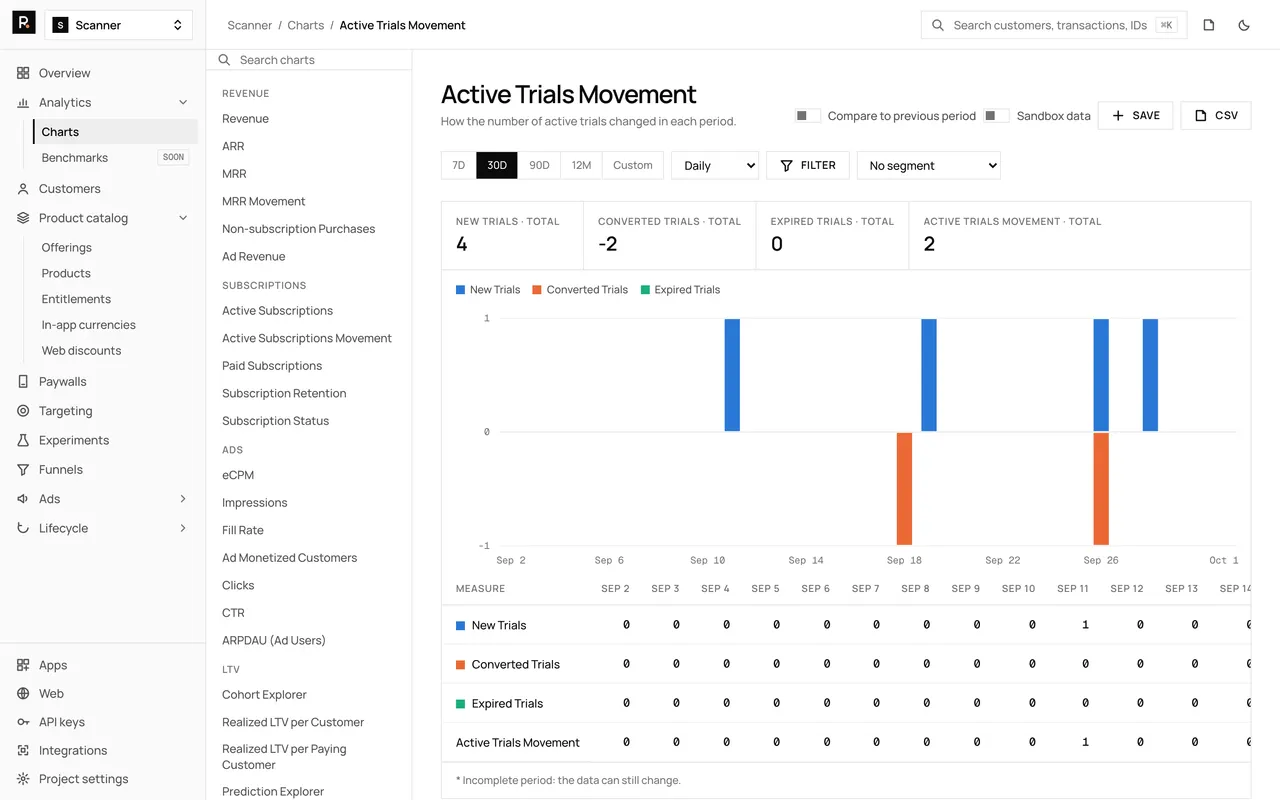This screenshot has width=1280, height=800.
Task: Export chart with CSV button
Action: [1216, 115]
